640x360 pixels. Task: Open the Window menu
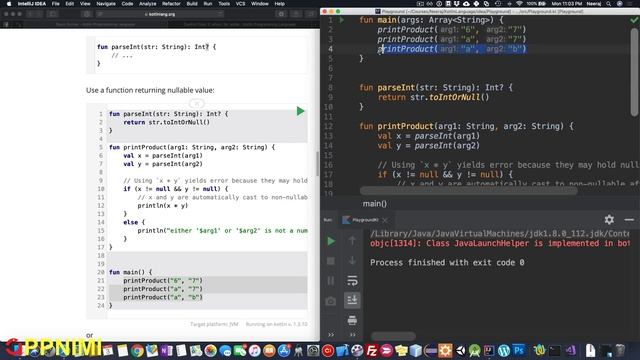(260, 4)
